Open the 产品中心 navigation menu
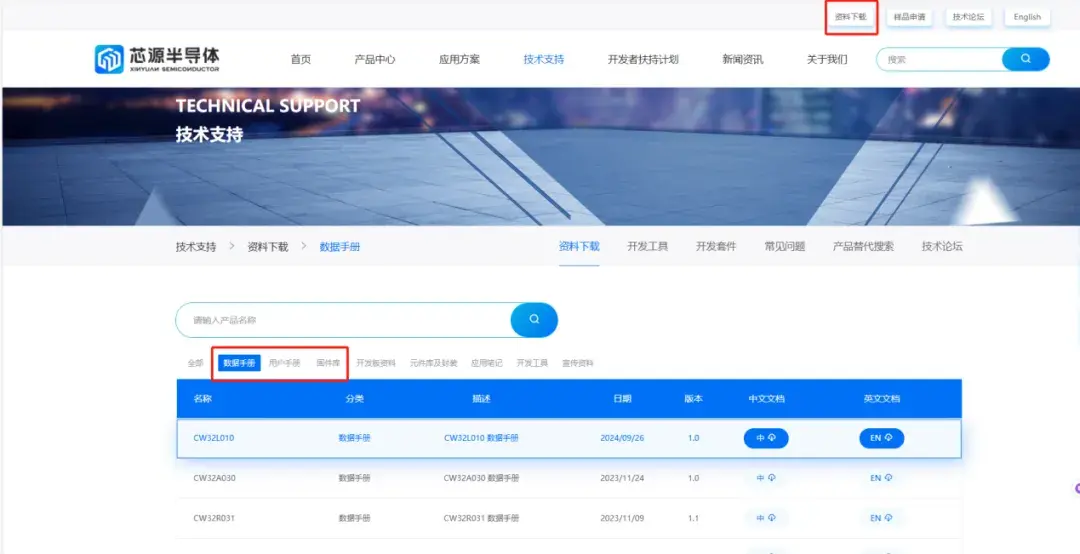The height and width of the screenshot is (554, 1080). [x=375, y=59]
